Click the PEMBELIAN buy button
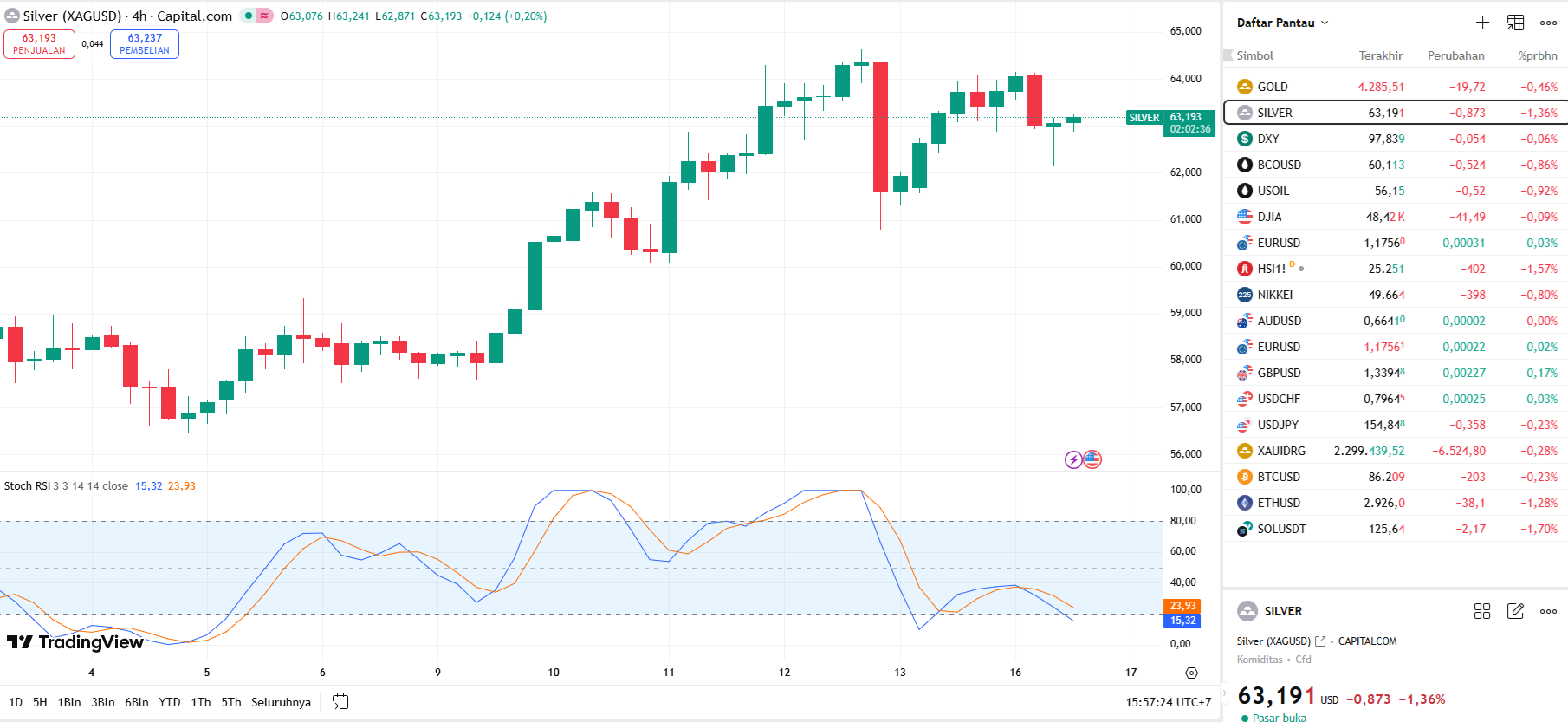 pos(145,44)
